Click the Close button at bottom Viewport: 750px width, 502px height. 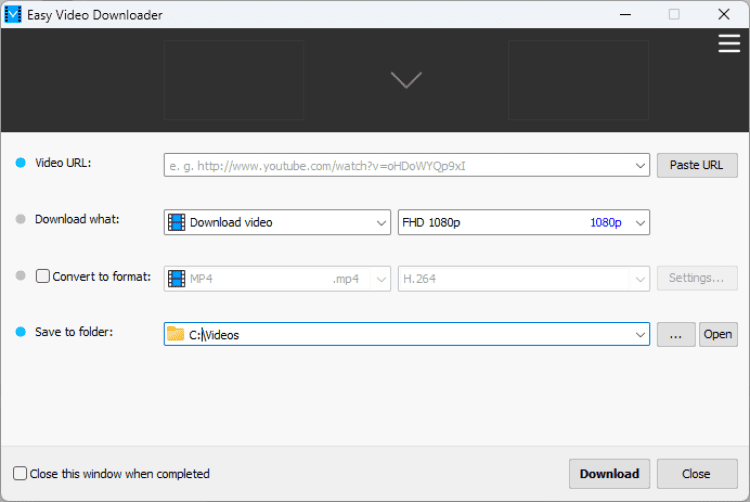point(697,474)
